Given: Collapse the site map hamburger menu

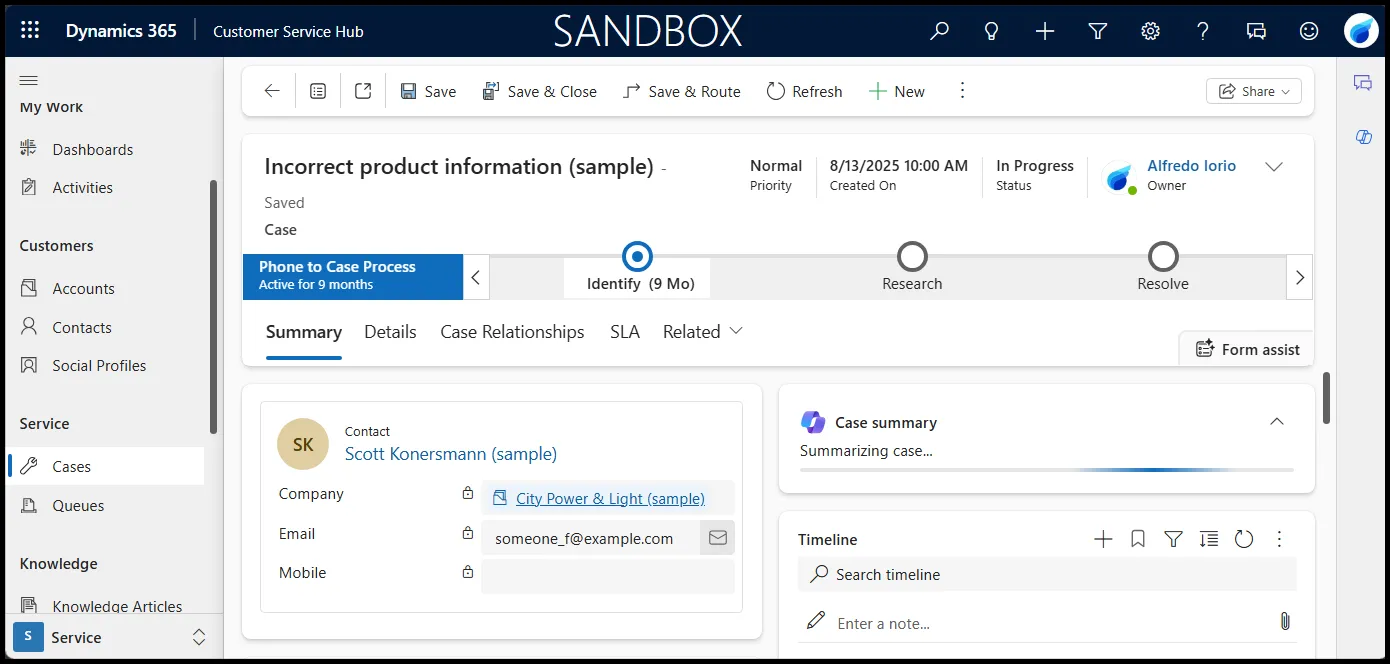Looking at the screenshot, I should [29, 80].
